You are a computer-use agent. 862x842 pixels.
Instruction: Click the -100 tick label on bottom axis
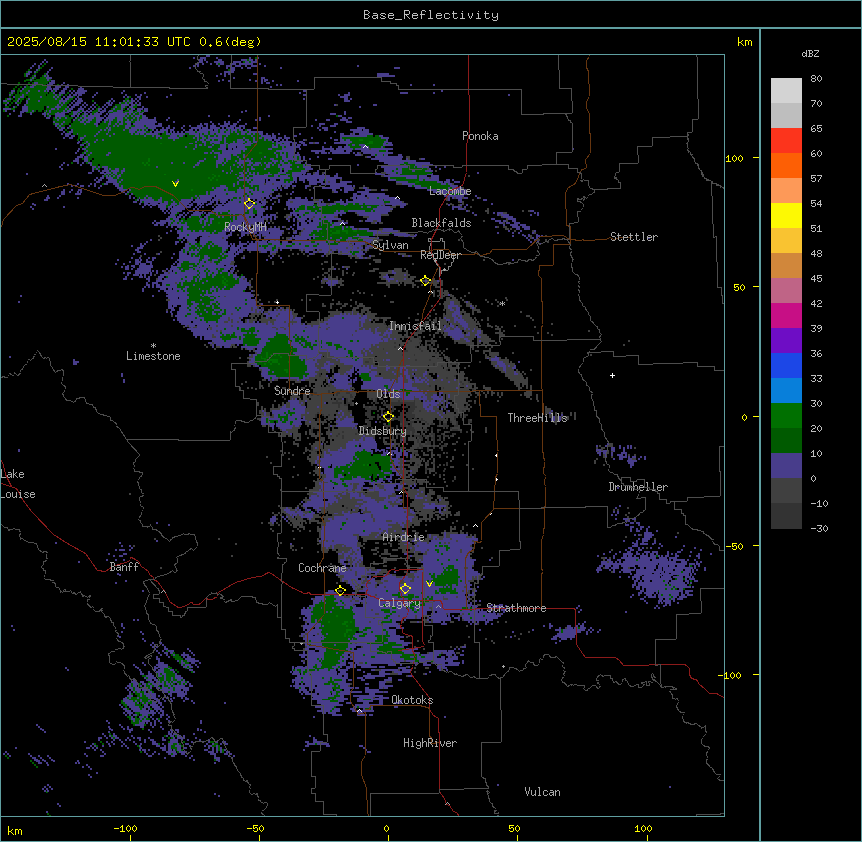[125, 828]
